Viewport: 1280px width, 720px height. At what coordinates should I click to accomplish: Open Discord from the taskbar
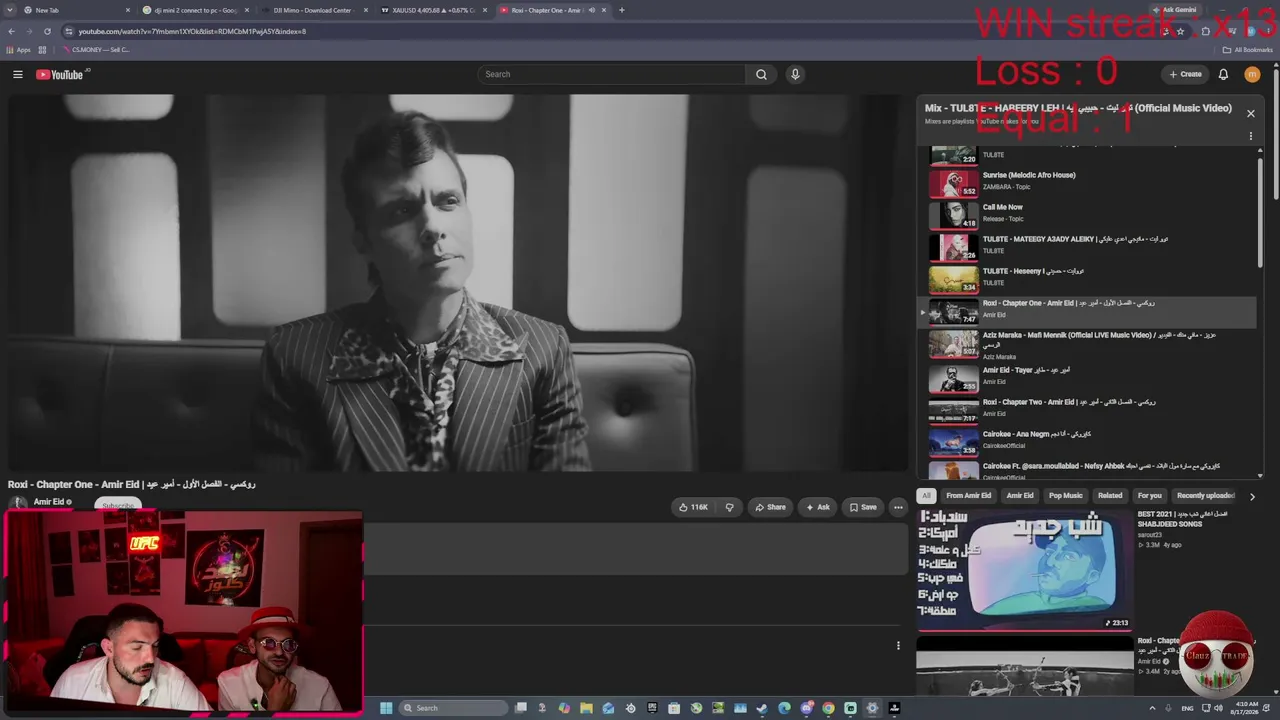click(x=806, y=708)
